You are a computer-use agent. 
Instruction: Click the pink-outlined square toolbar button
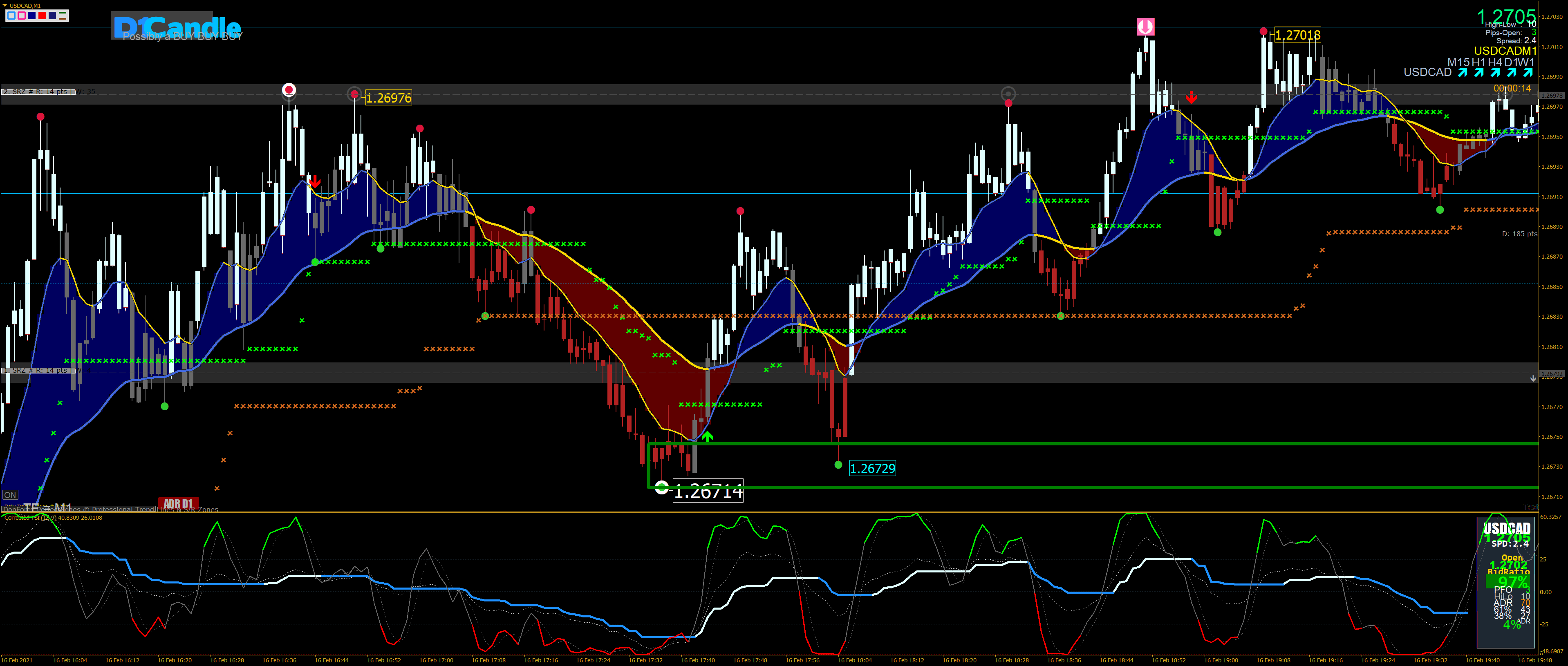click(x=22, y=15)
